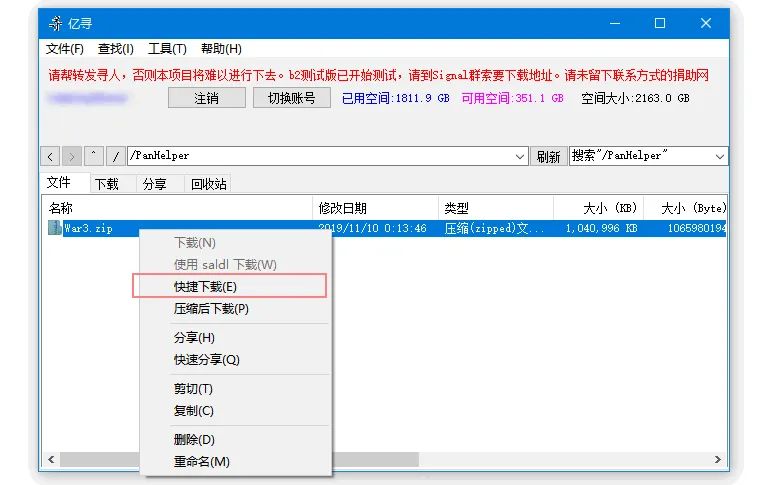Click the 注销 button
This screenshot has width=771, height=485.
[207, 98]
